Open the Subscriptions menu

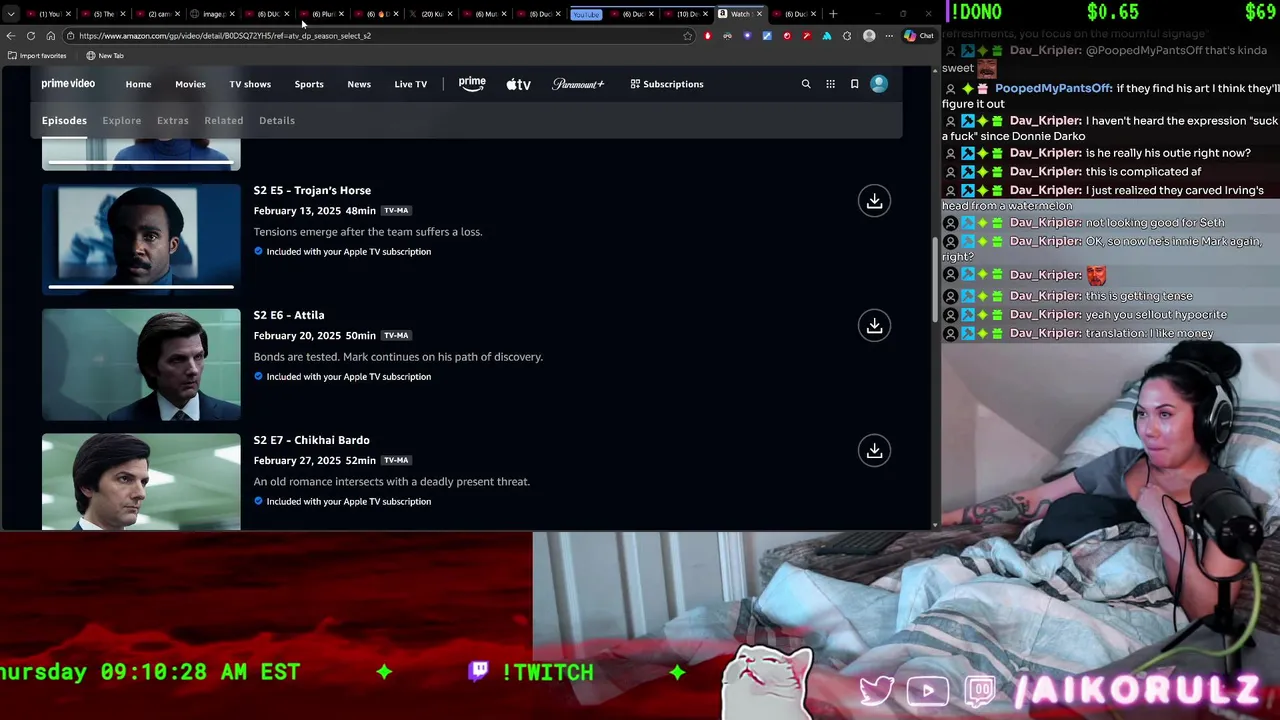tap(667, 84)
